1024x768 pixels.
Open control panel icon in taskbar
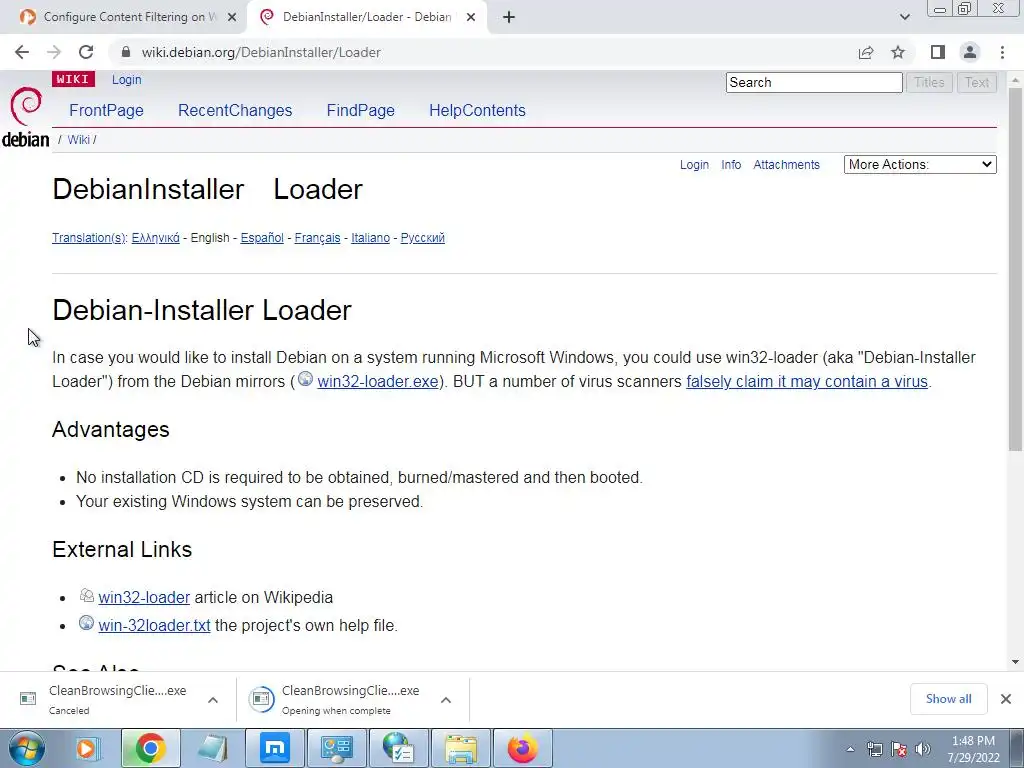(x=337, y=748)
